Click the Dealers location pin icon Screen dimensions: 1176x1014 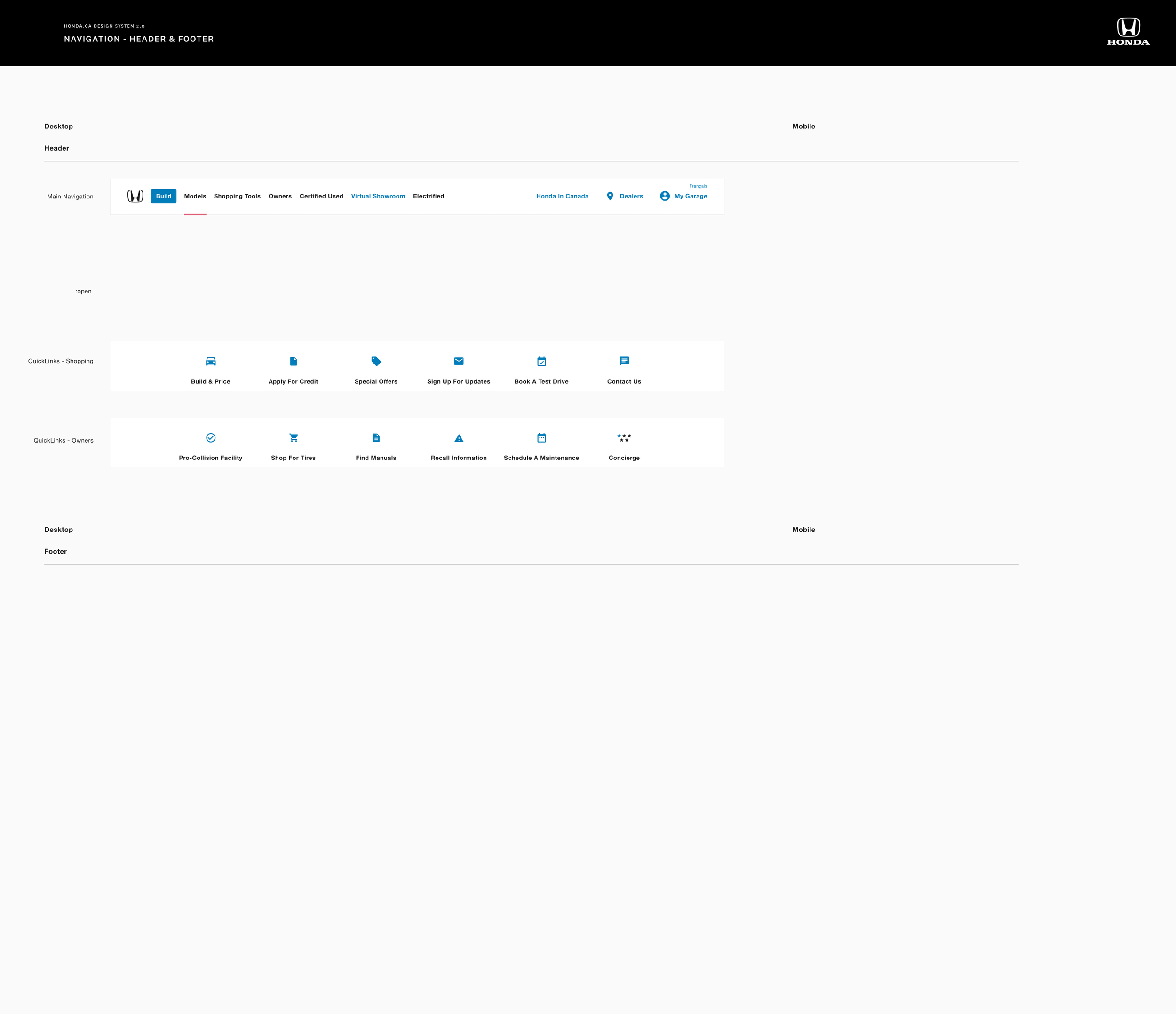coord(610,196)
